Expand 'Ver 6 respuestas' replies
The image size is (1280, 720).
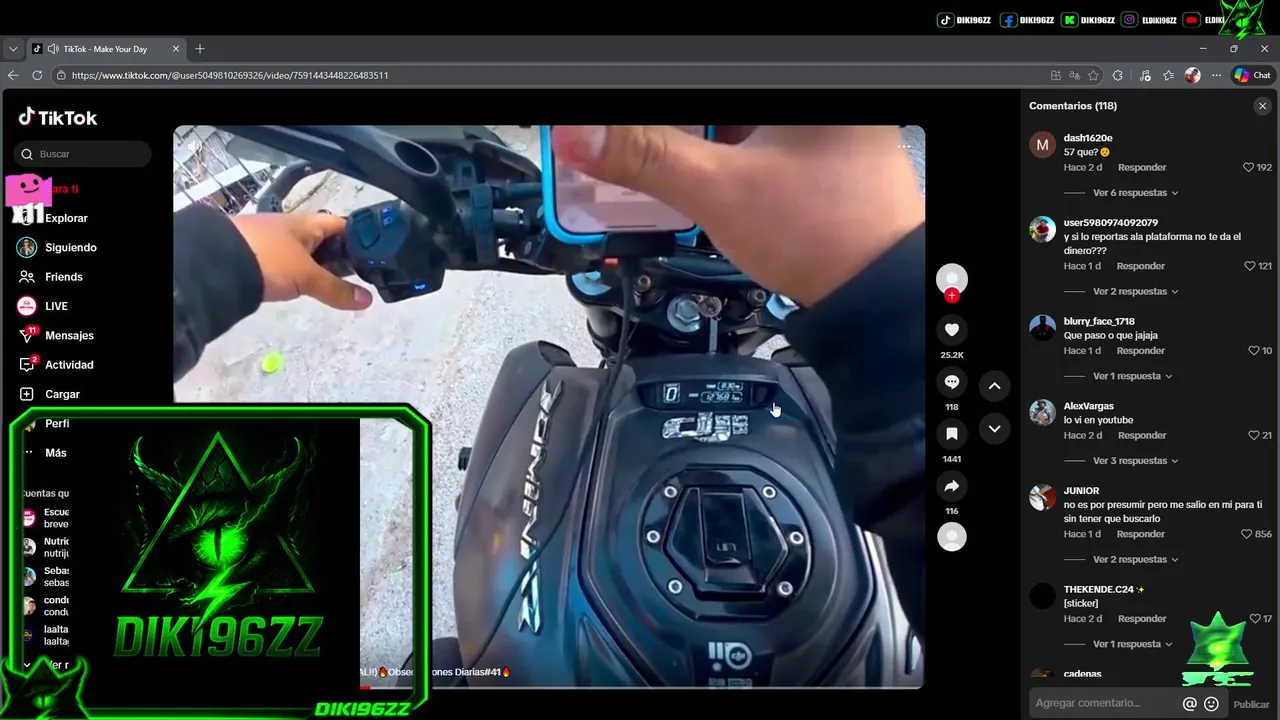pos(1135,193)
